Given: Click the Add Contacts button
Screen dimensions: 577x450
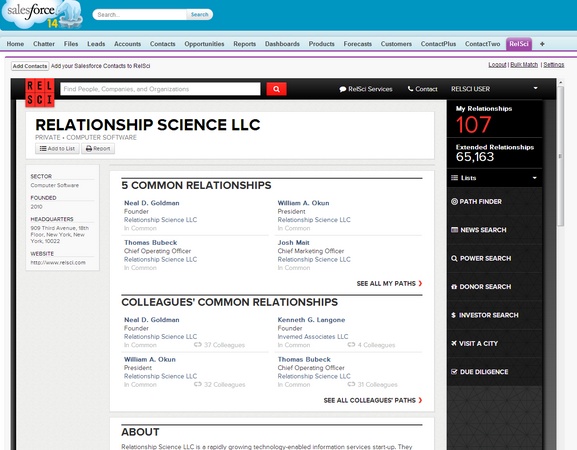Looking at the screenshot, I should coord(30,66).
